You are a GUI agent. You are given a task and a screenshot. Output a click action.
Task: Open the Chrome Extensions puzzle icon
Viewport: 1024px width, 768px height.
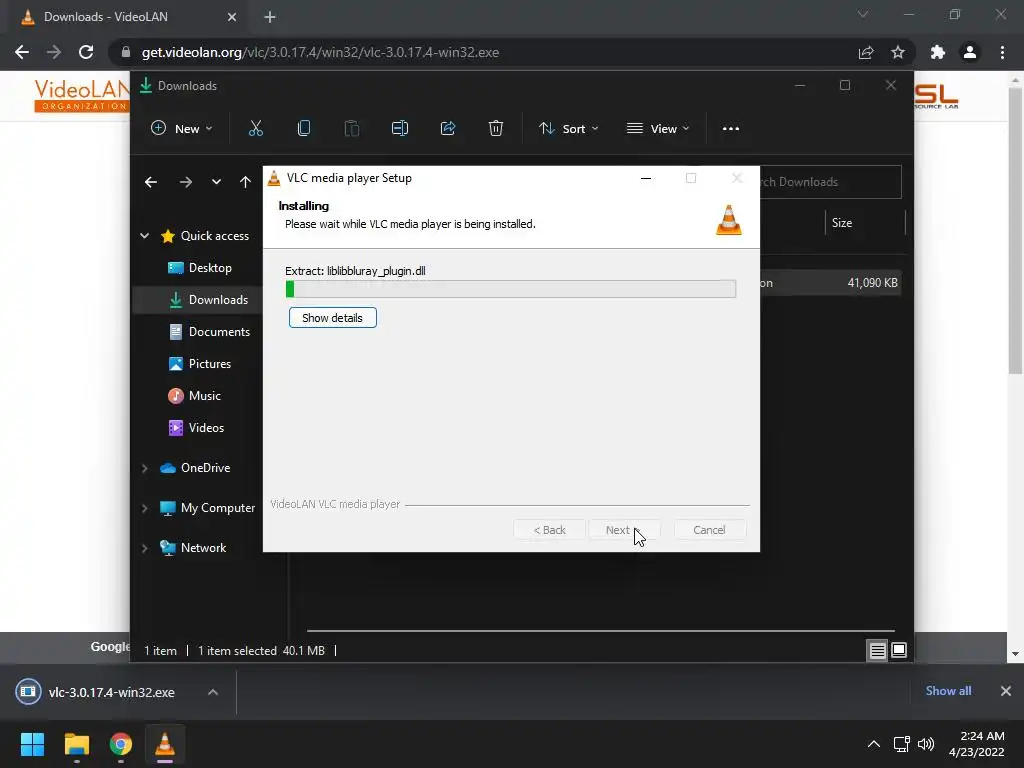click(938, 52)
